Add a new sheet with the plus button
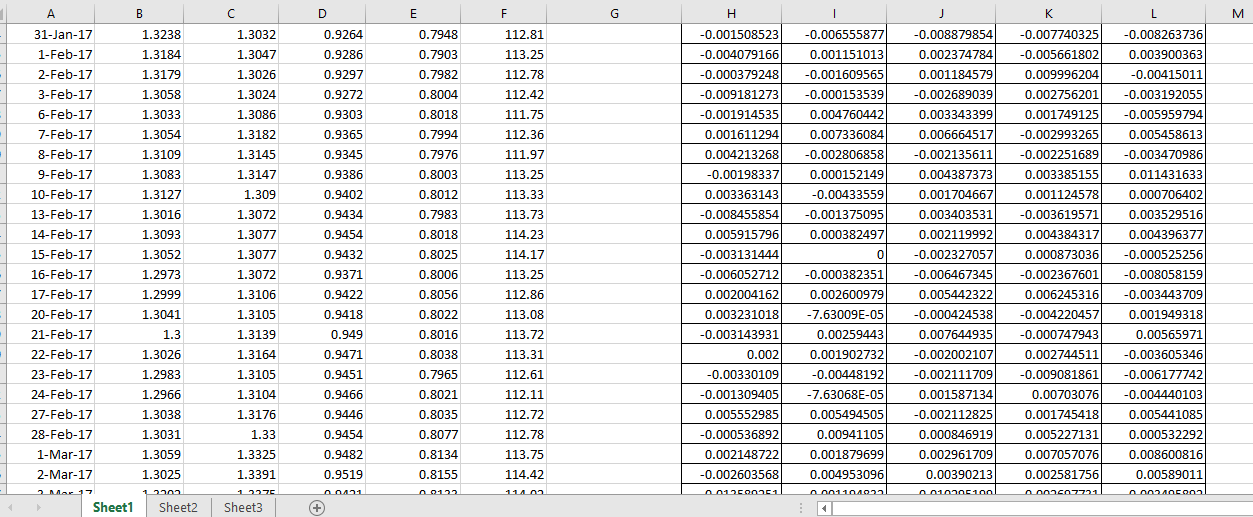This screenshot has height=517, width=1253. (317, 508)
